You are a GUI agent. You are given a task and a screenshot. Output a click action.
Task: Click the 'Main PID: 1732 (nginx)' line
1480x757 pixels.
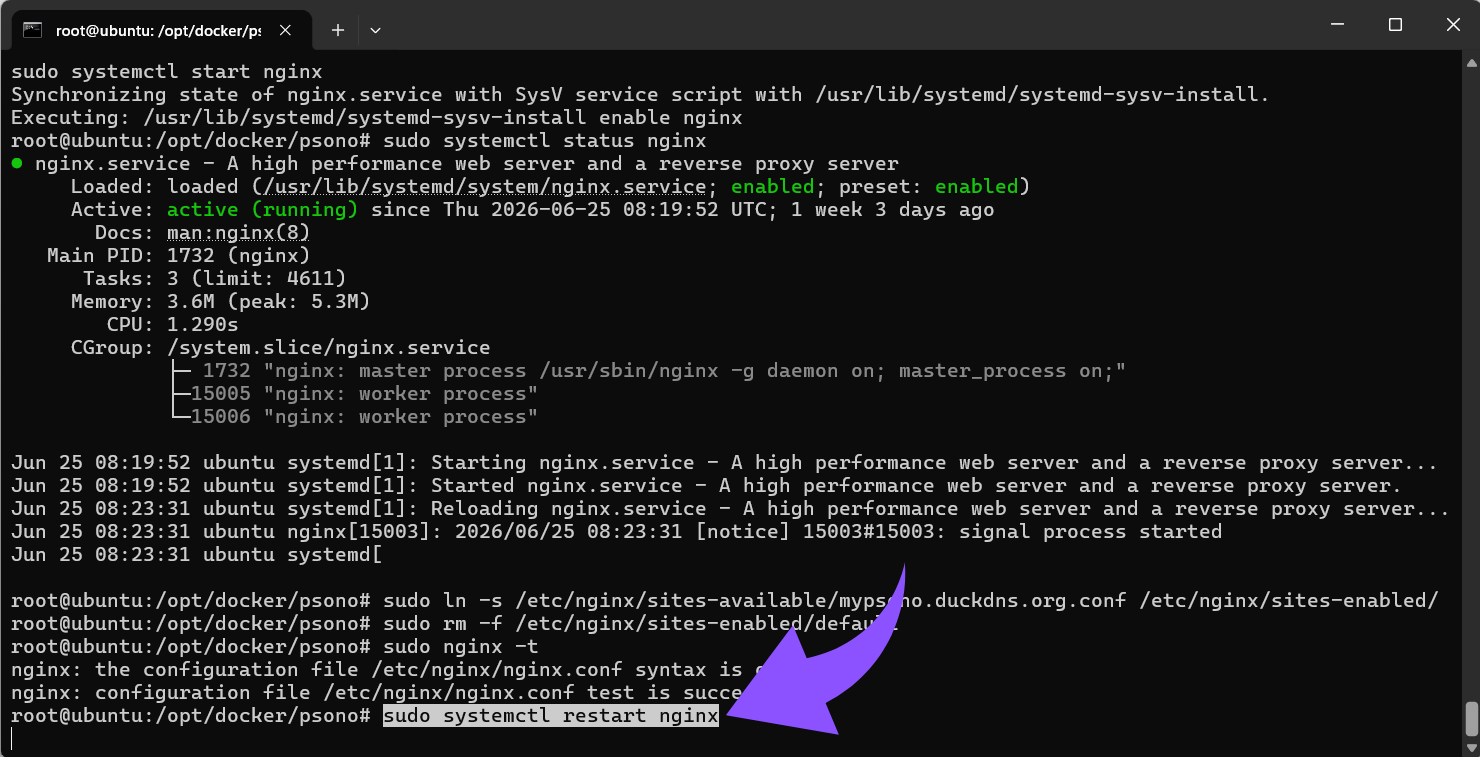(179, 256)
